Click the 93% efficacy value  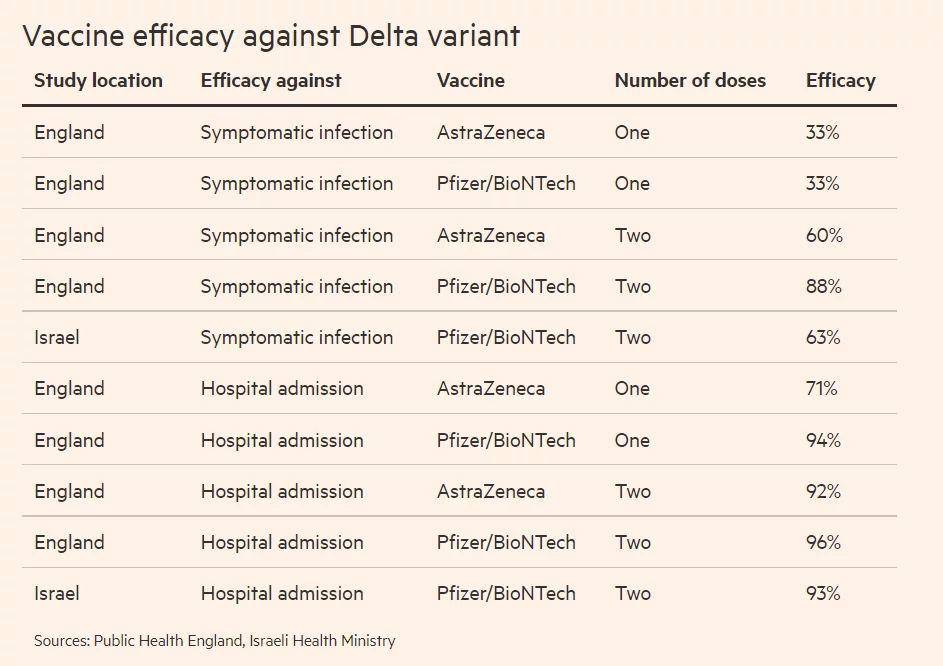click(x=824, y=593)
